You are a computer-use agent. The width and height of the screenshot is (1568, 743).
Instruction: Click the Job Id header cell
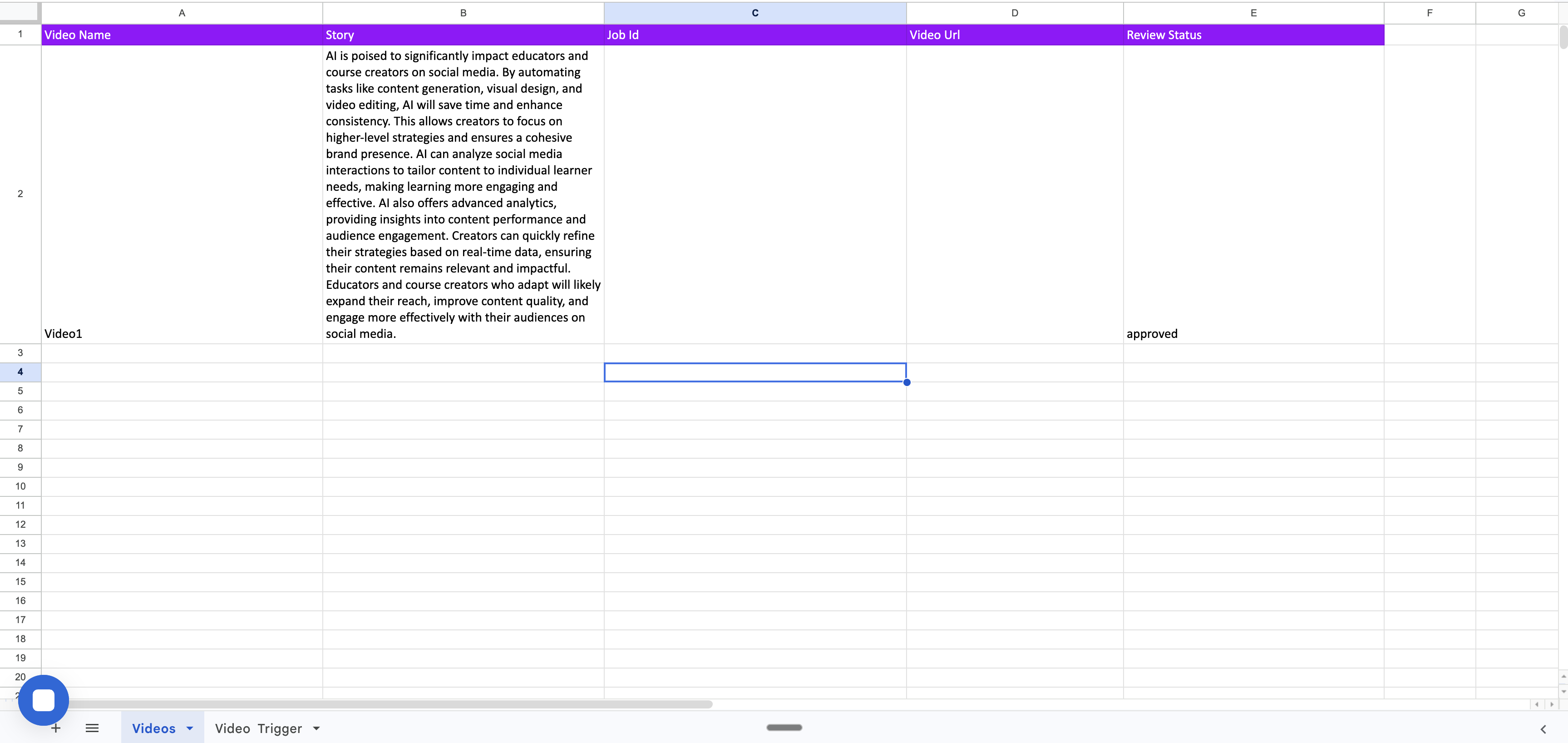755,35
